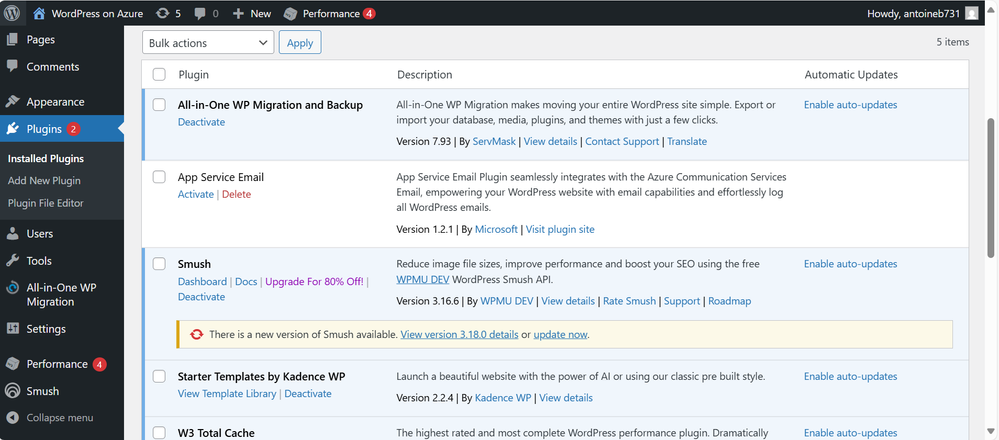Open View version 3.18.0 details link
The width and height of the screenshot is (999, 440).
coord(459,334)
